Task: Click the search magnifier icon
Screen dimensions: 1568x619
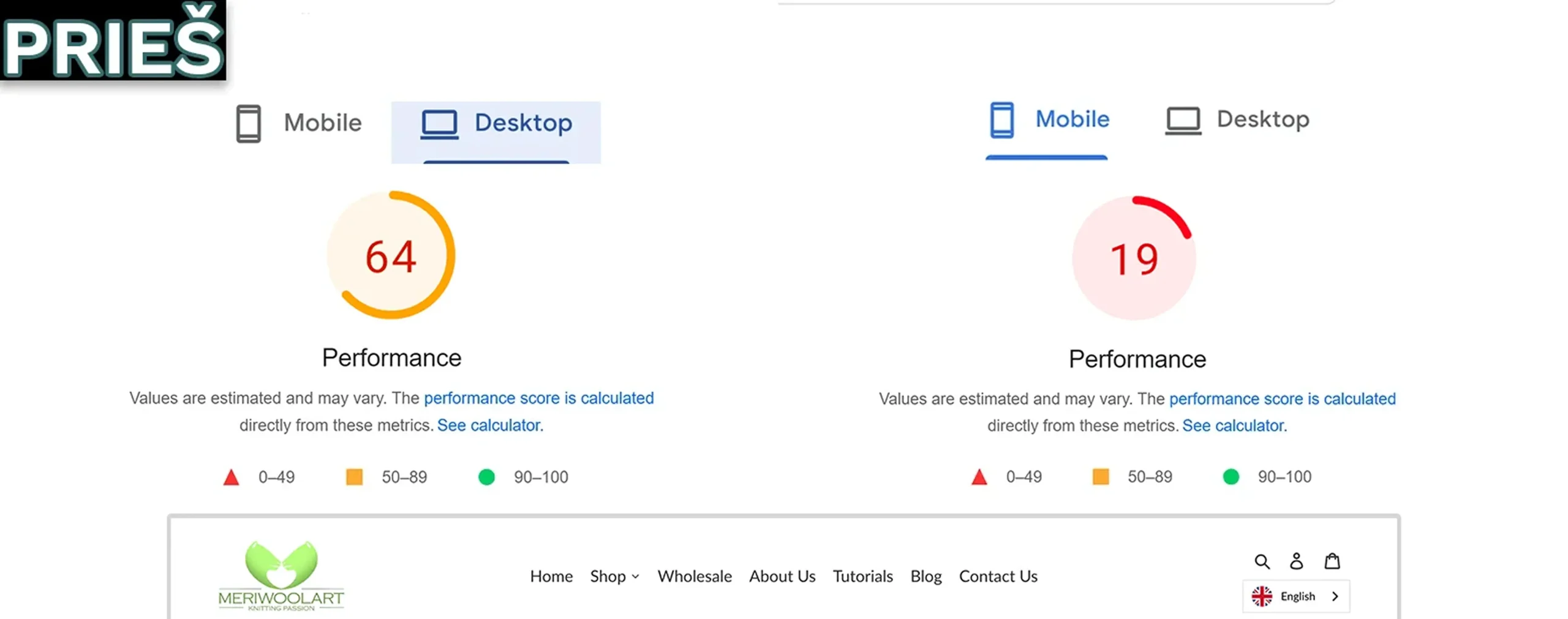Action: pos(1262,561)
